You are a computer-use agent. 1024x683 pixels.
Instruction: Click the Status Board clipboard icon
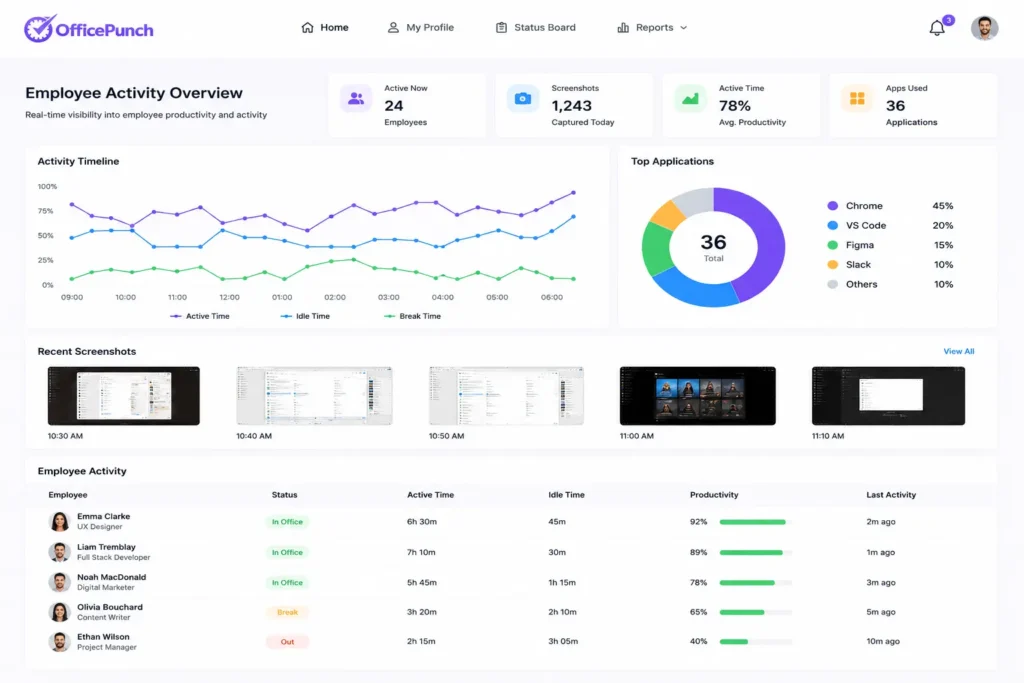pyautogui.click(x=501, y=27)
